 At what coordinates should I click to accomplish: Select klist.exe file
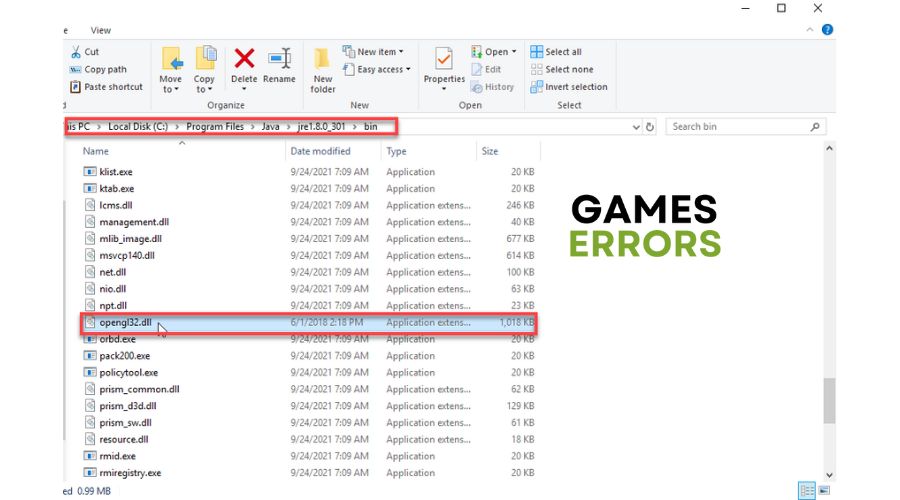pyautogui.click(x=308, y=172)
